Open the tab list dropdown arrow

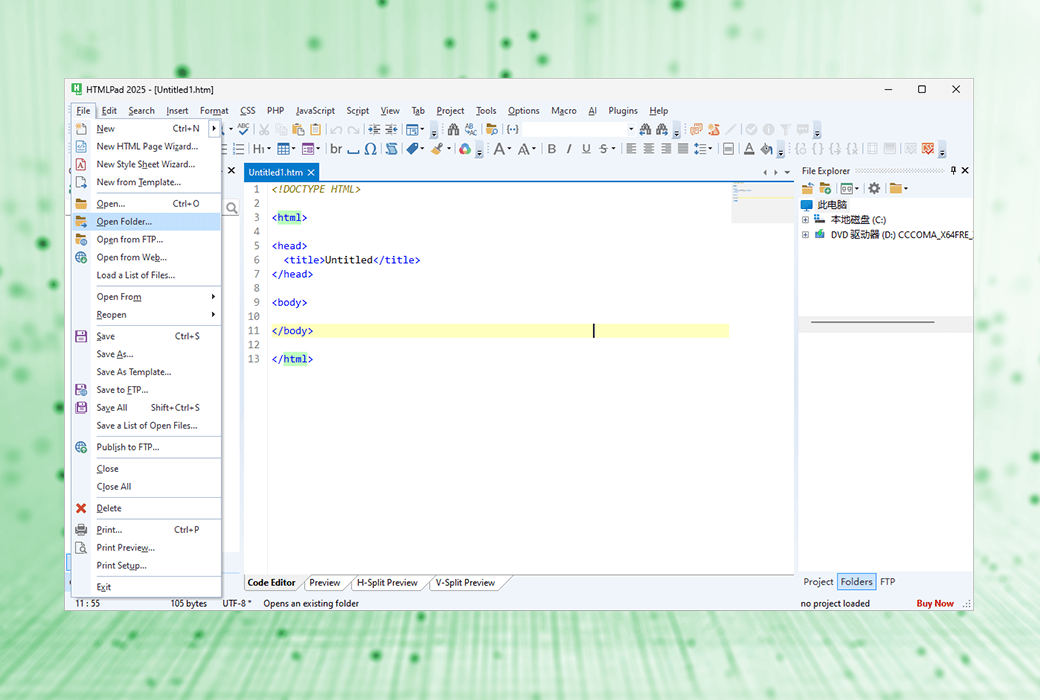click(787, 173)
